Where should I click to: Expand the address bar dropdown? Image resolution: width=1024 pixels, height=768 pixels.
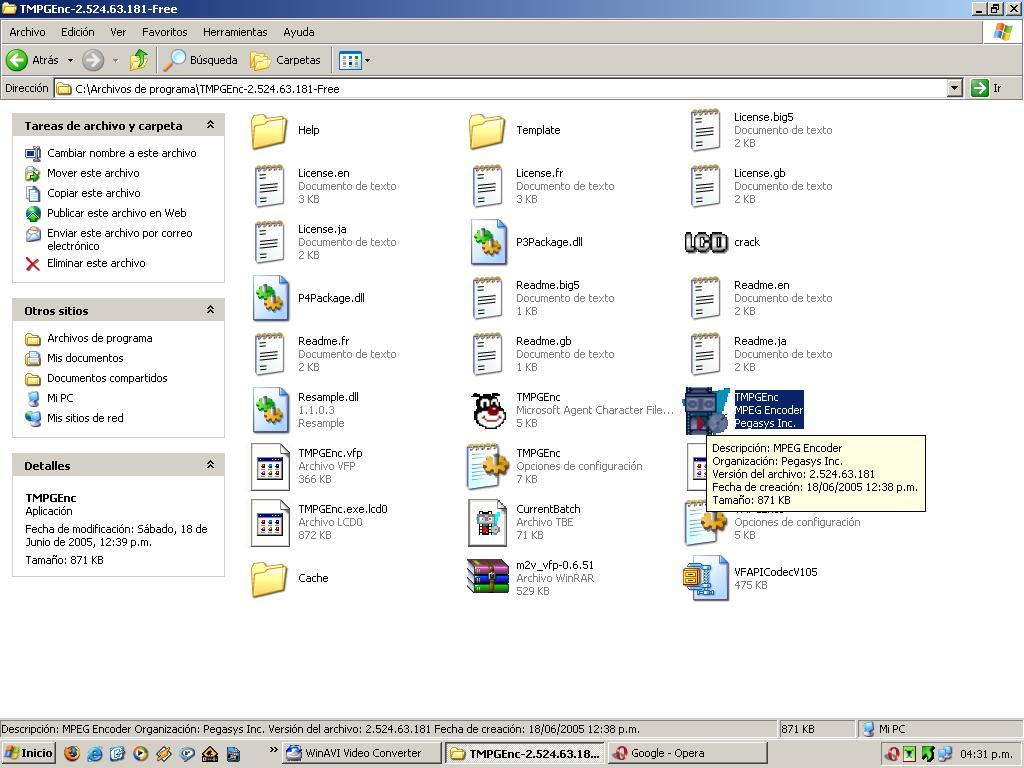(x=955, y=88)
